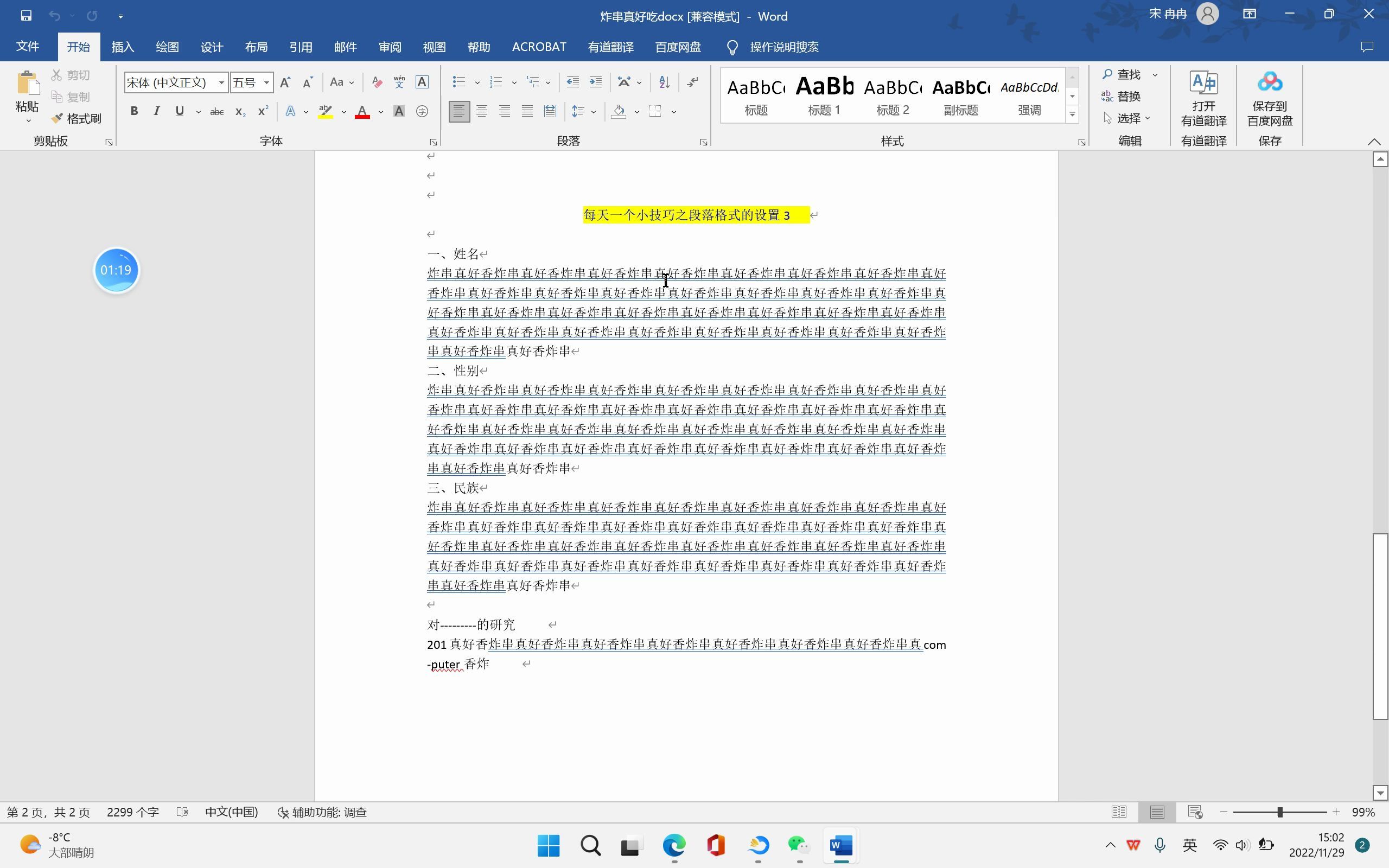Toggle italic formatting
The image size is (1389, 868).
click(x=157, y=111)
